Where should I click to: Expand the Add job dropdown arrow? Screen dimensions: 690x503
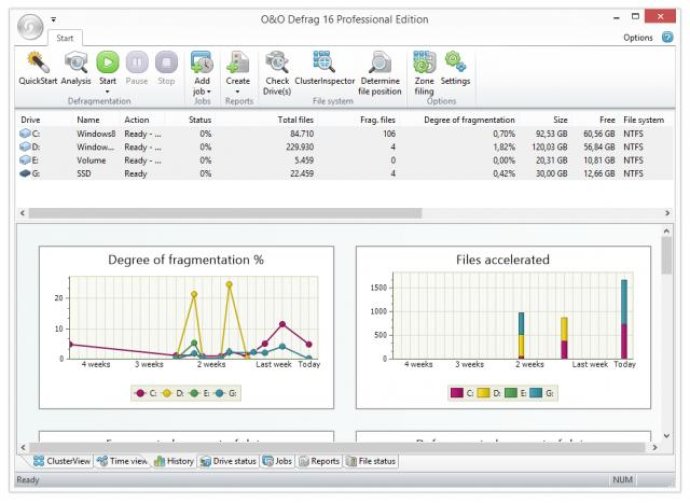tap(209, 92)
